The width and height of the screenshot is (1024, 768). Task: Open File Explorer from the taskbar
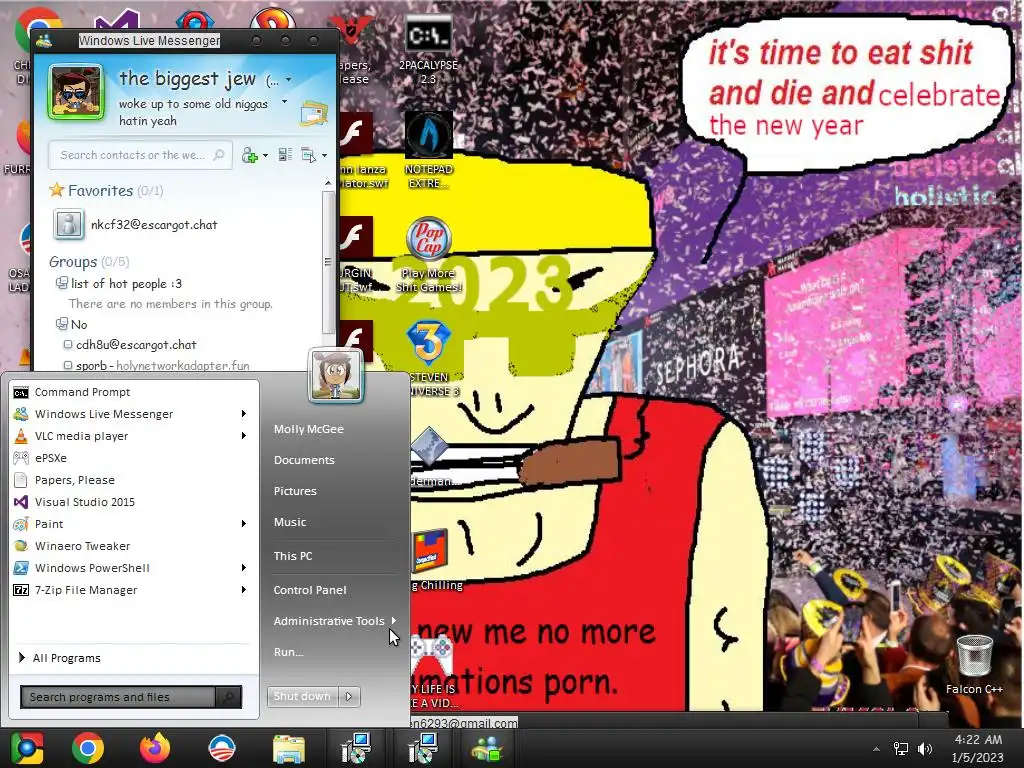(x=289, y=748)
